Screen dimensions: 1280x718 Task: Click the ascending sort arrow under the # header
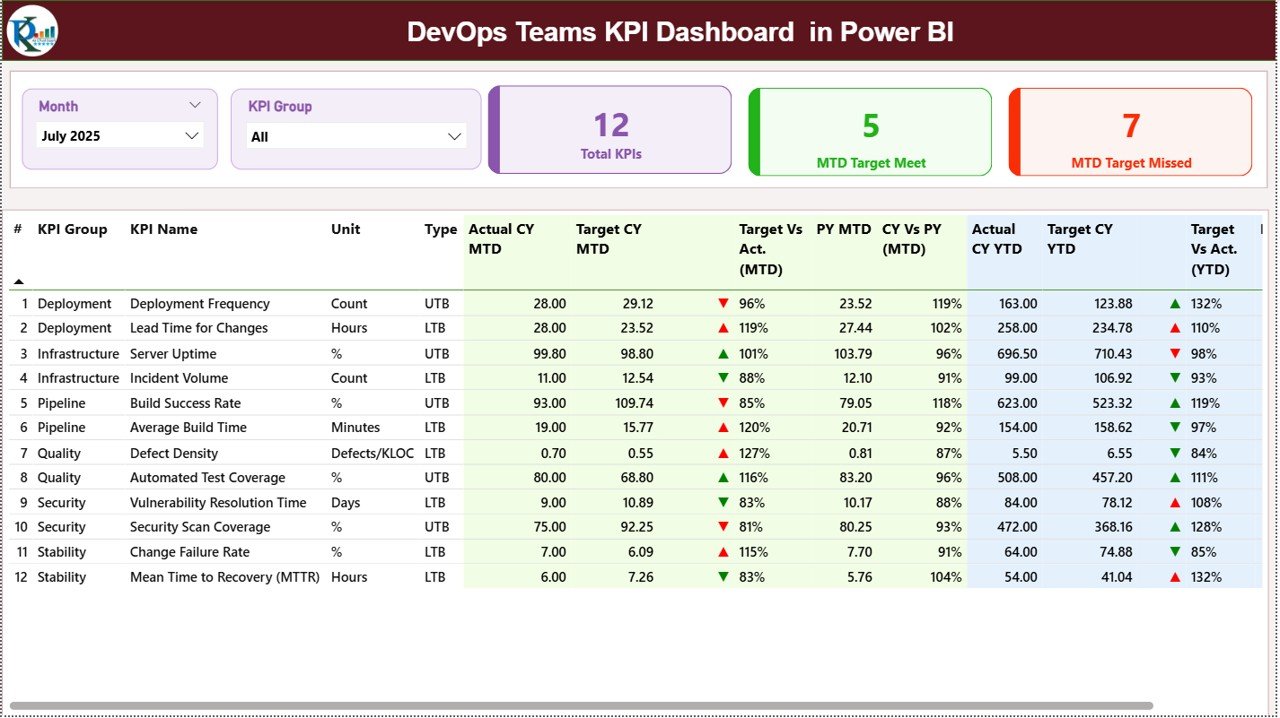tap(18, 281)
